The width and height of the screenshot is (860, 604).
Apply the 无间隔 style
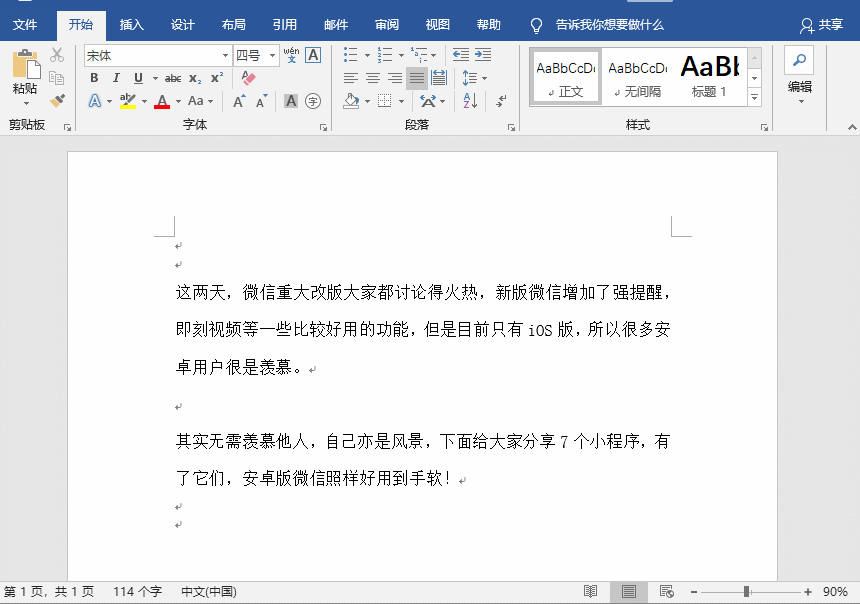(637, 77)
